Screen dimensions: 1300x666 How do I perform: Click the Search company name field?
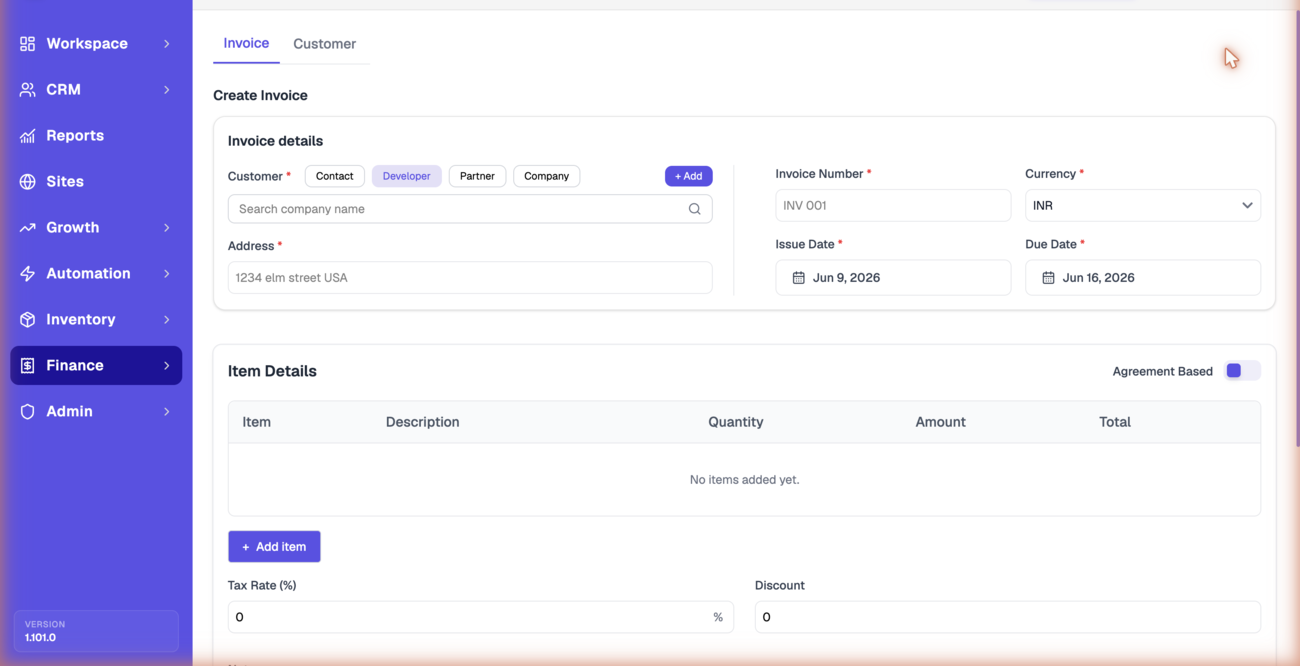point(470,209)
